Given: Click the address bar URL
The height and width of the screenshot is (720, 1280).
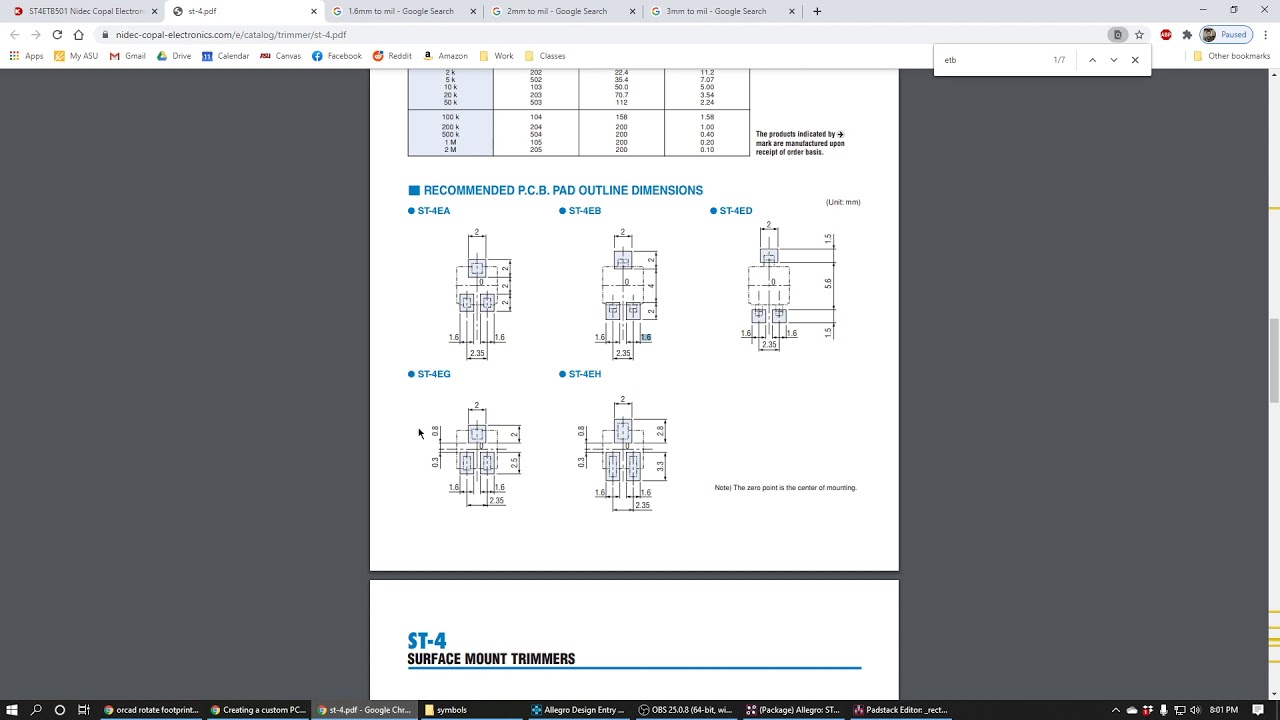Looking at the screenshot, I should click(x=231, y=34).
